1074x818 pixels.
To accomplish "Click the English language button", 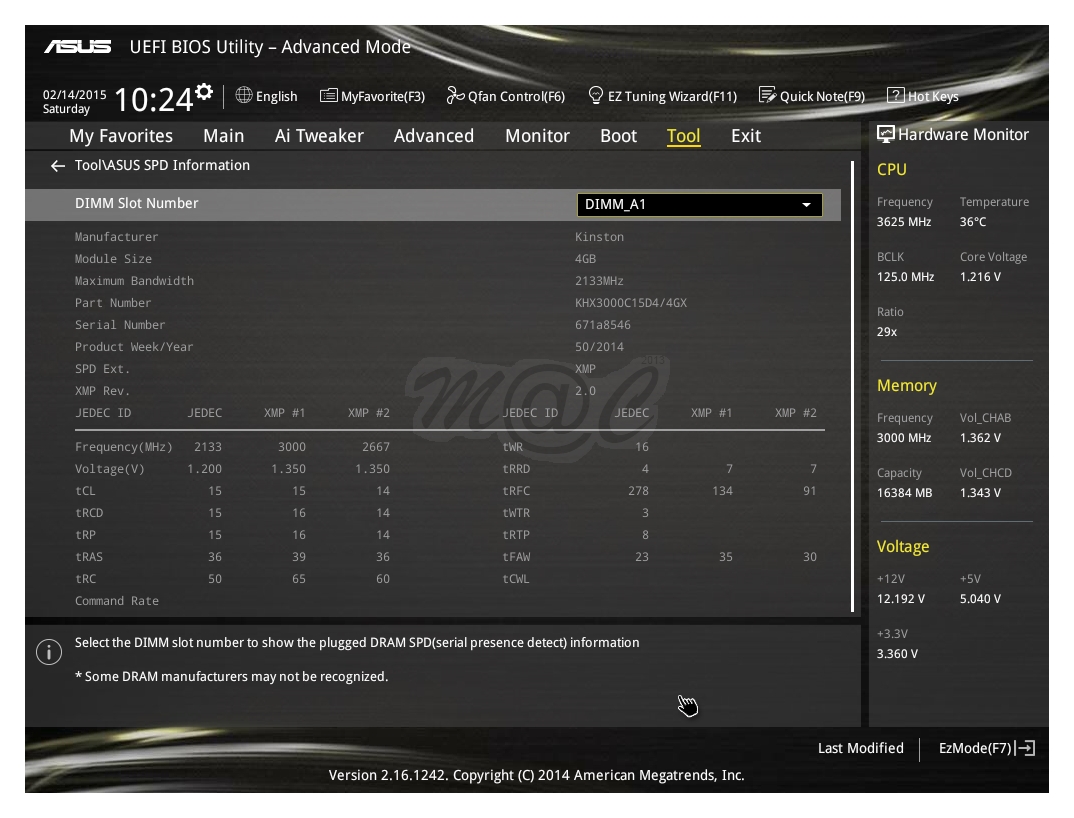I will (x=266, y=96).
